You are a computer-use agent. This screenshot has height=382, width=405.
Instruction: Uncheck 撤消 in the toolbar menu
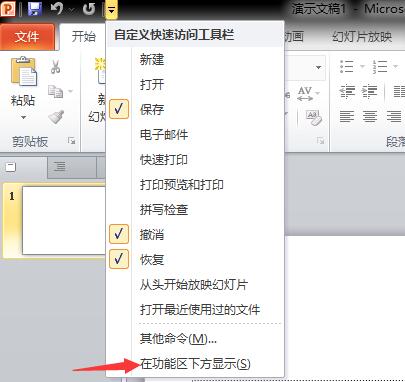[x=195, y=235]
